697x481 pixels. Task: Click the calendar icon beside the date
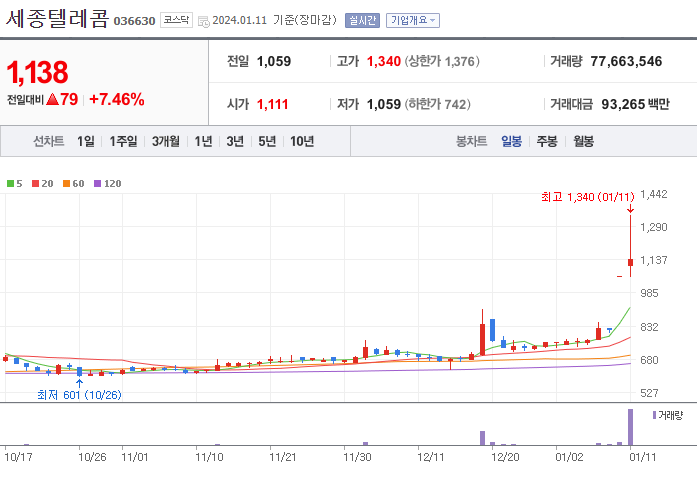pyautogui.click(x=204, y=21)
